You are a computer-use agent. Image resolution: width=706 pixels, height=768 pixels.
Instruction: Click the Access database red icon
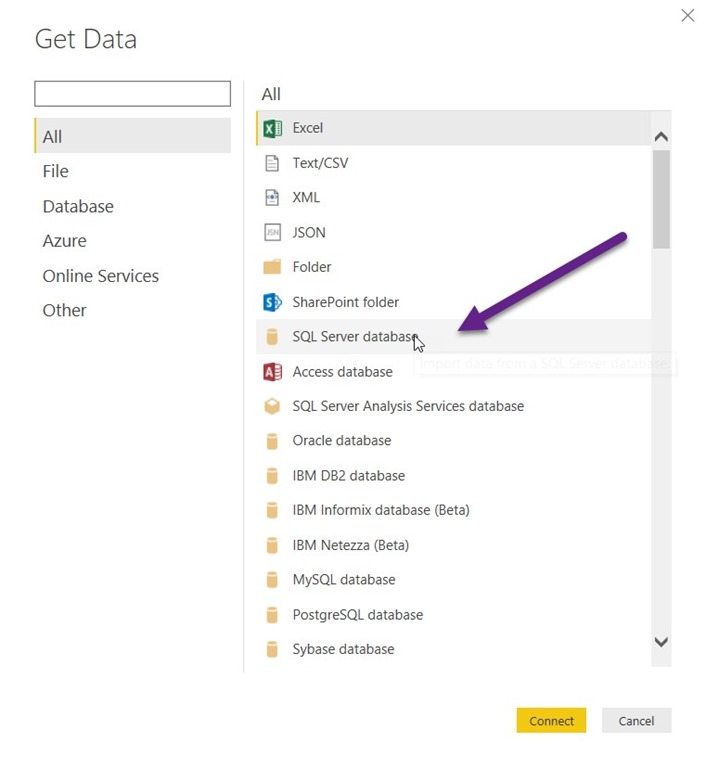[272, 372]
